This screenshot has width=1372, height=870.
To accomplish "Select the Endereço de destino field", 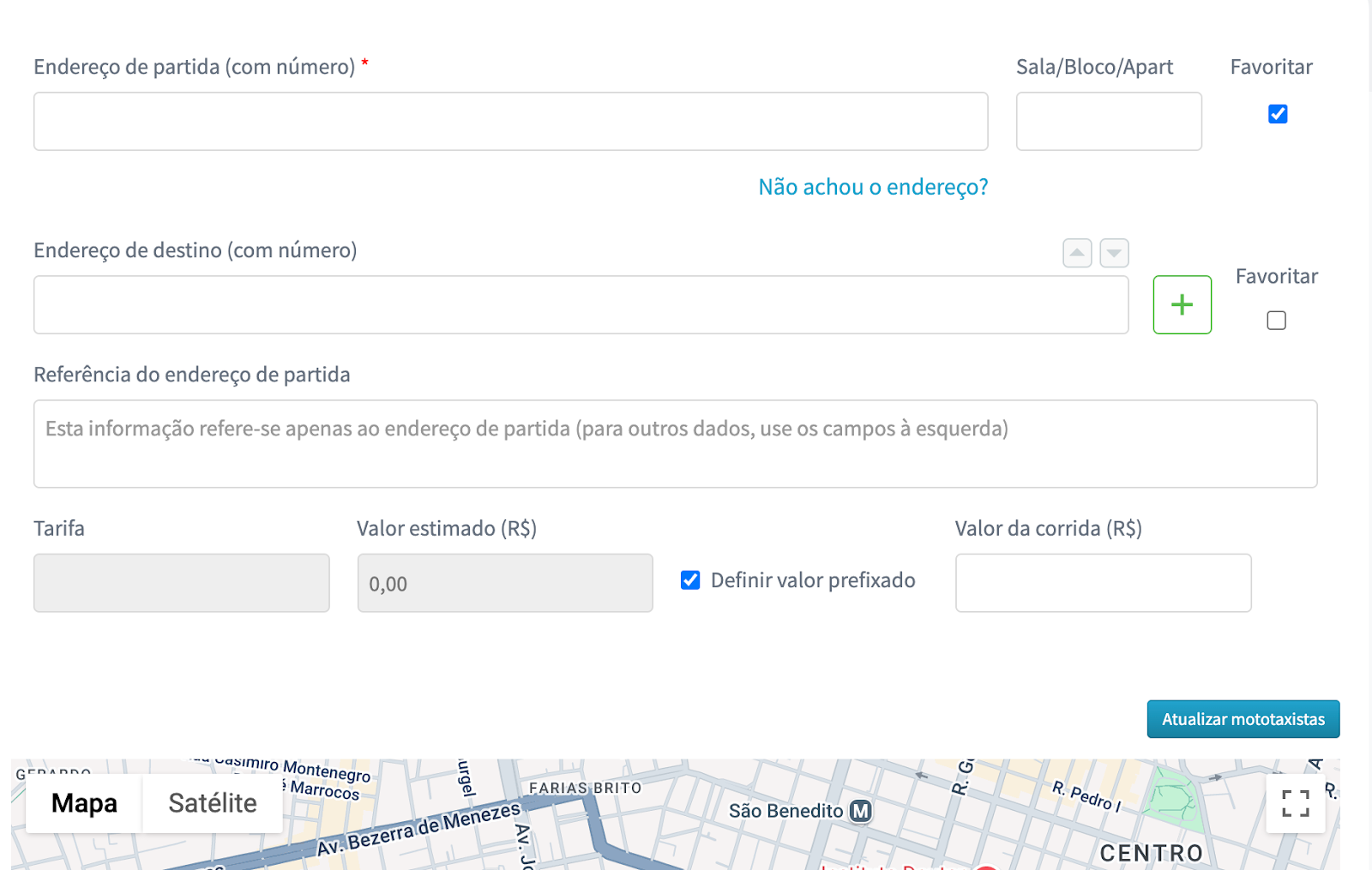I will [581, 305].
